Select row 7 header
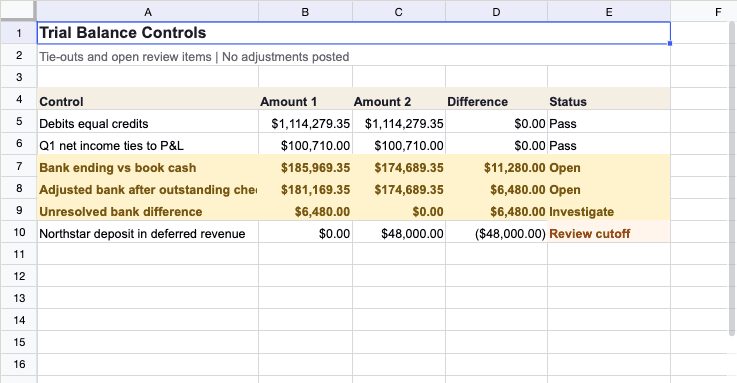 click(19, 165)
